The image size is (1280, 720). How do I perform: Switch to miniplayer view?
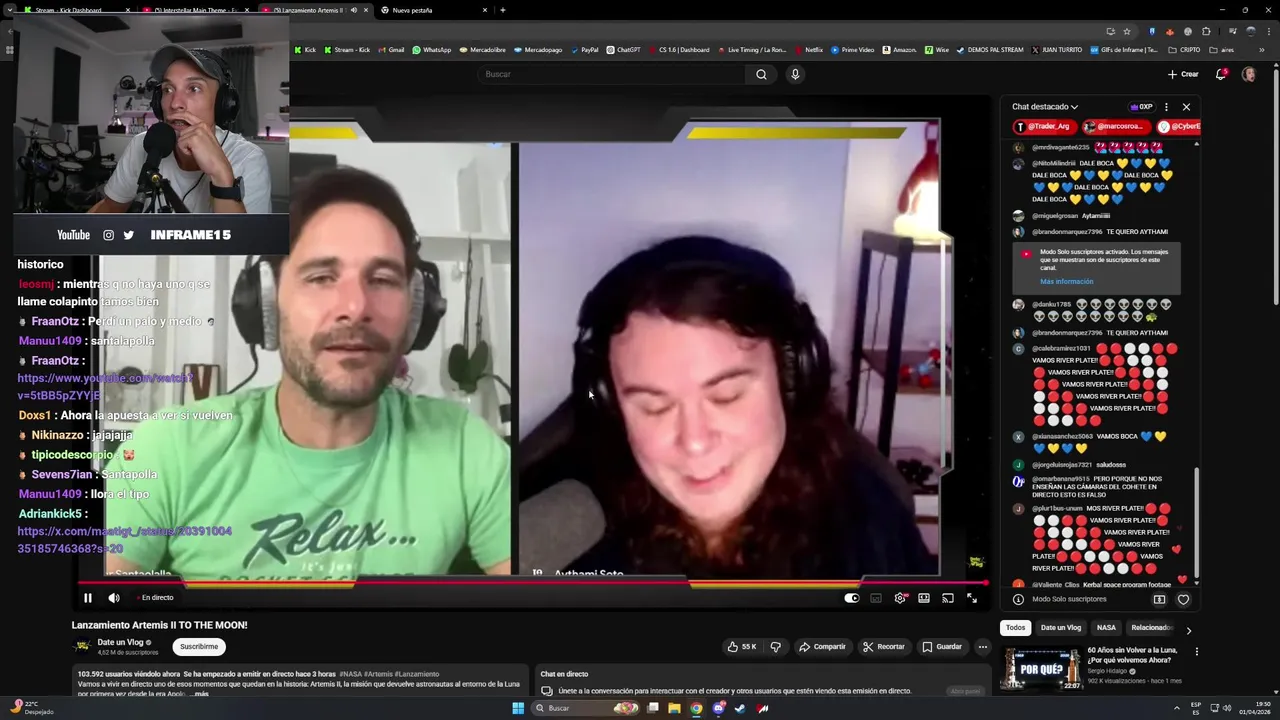[x=924, y=598]
